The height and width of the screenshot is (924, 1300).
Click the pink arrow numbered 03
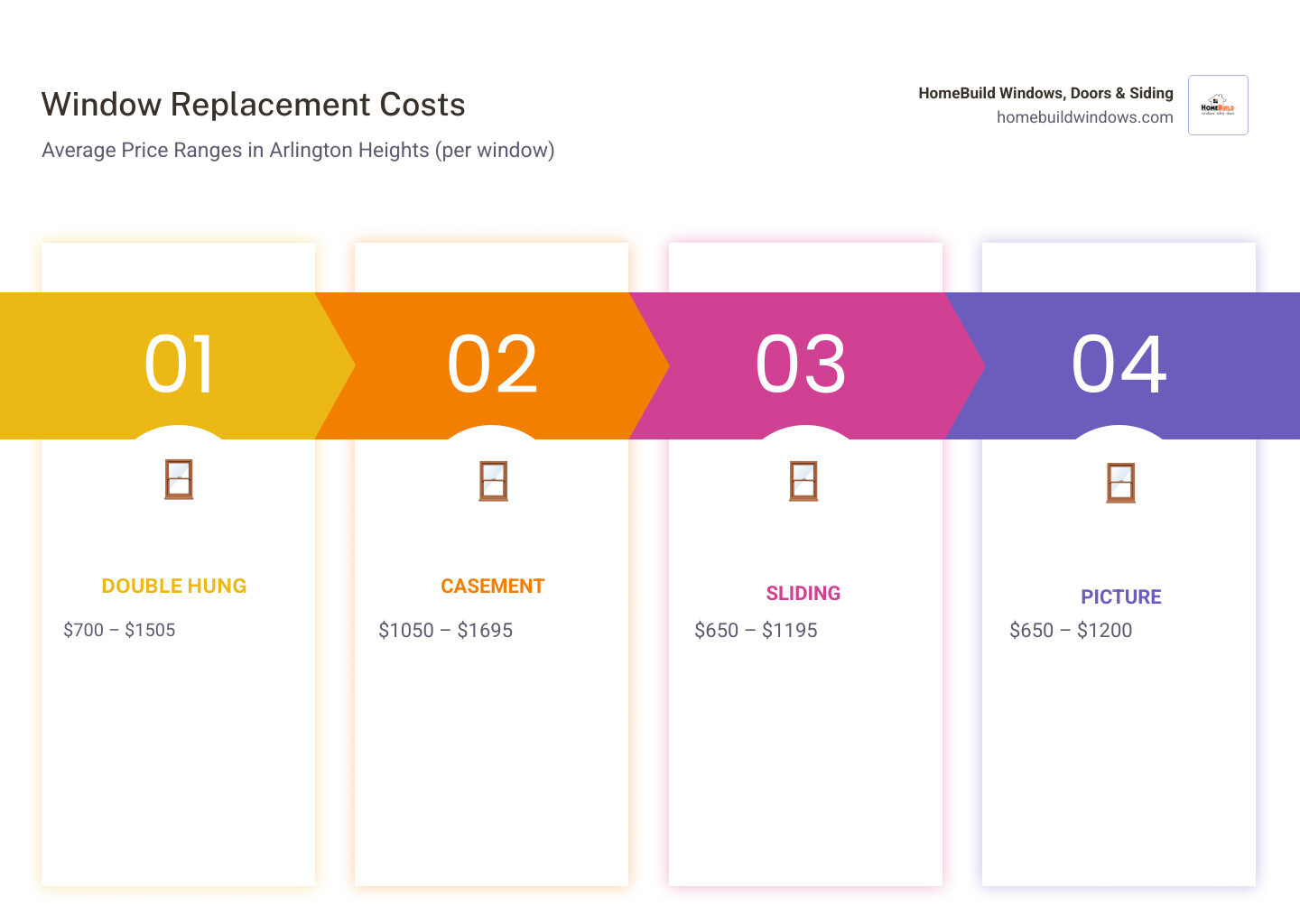pyautogui.click(x=803, y=365)
